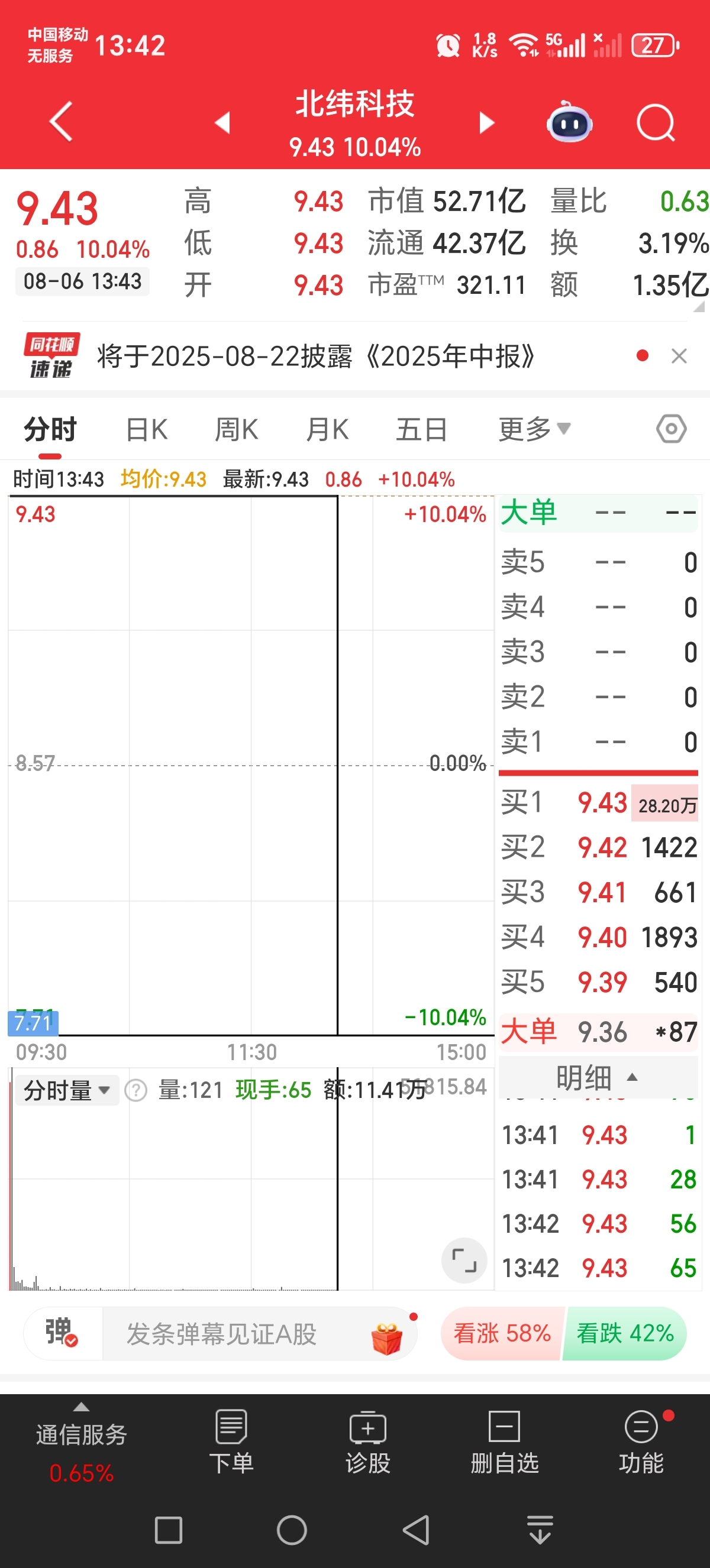The width and height of the screenshot is (710, 1568).
Task: Tap 13:42 trade with volume 65
Action: 599,1268
